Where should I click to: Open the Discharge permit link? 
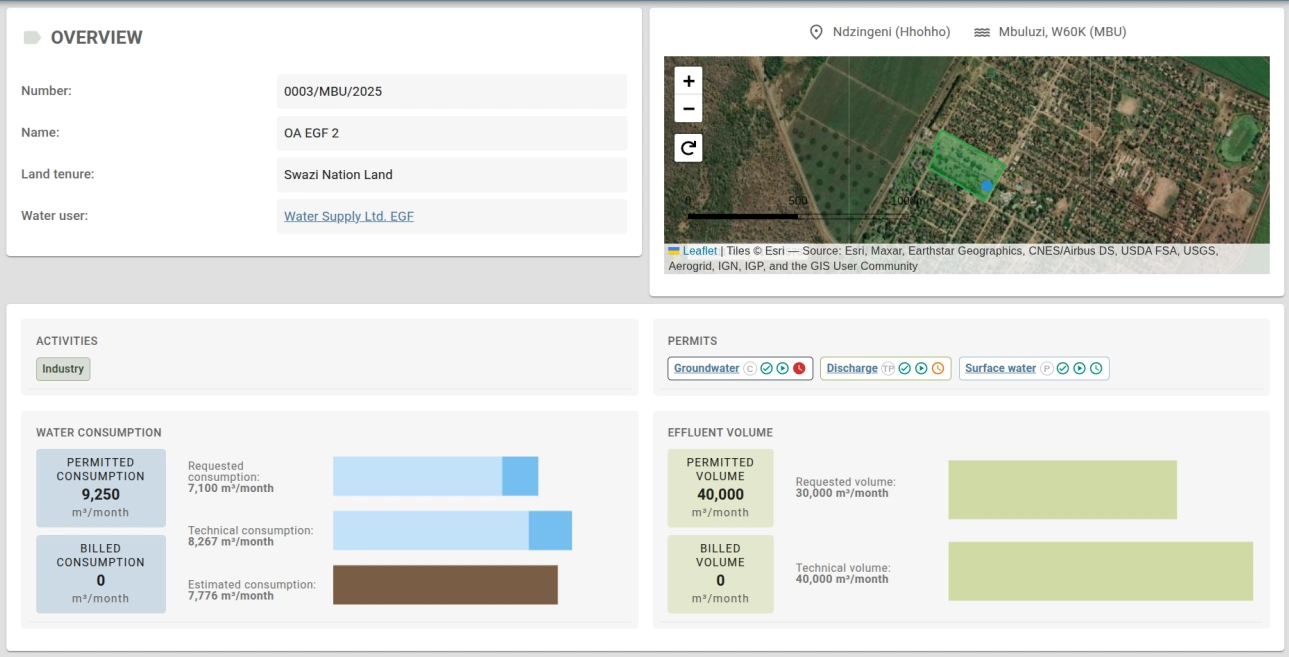click(852, 369)
